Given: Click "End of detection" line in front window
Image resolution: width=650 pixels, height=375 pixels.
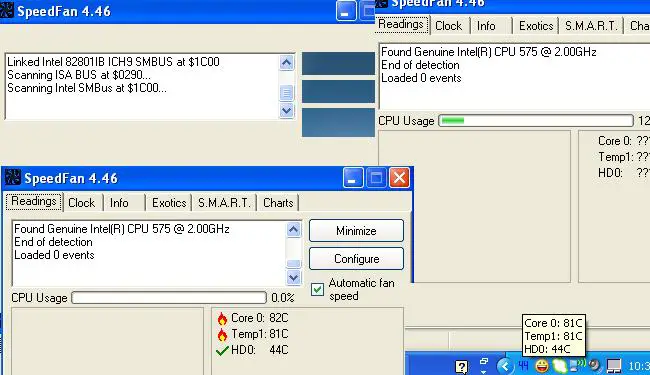Looking at the screenshot, I should click(x=53, y=242).
